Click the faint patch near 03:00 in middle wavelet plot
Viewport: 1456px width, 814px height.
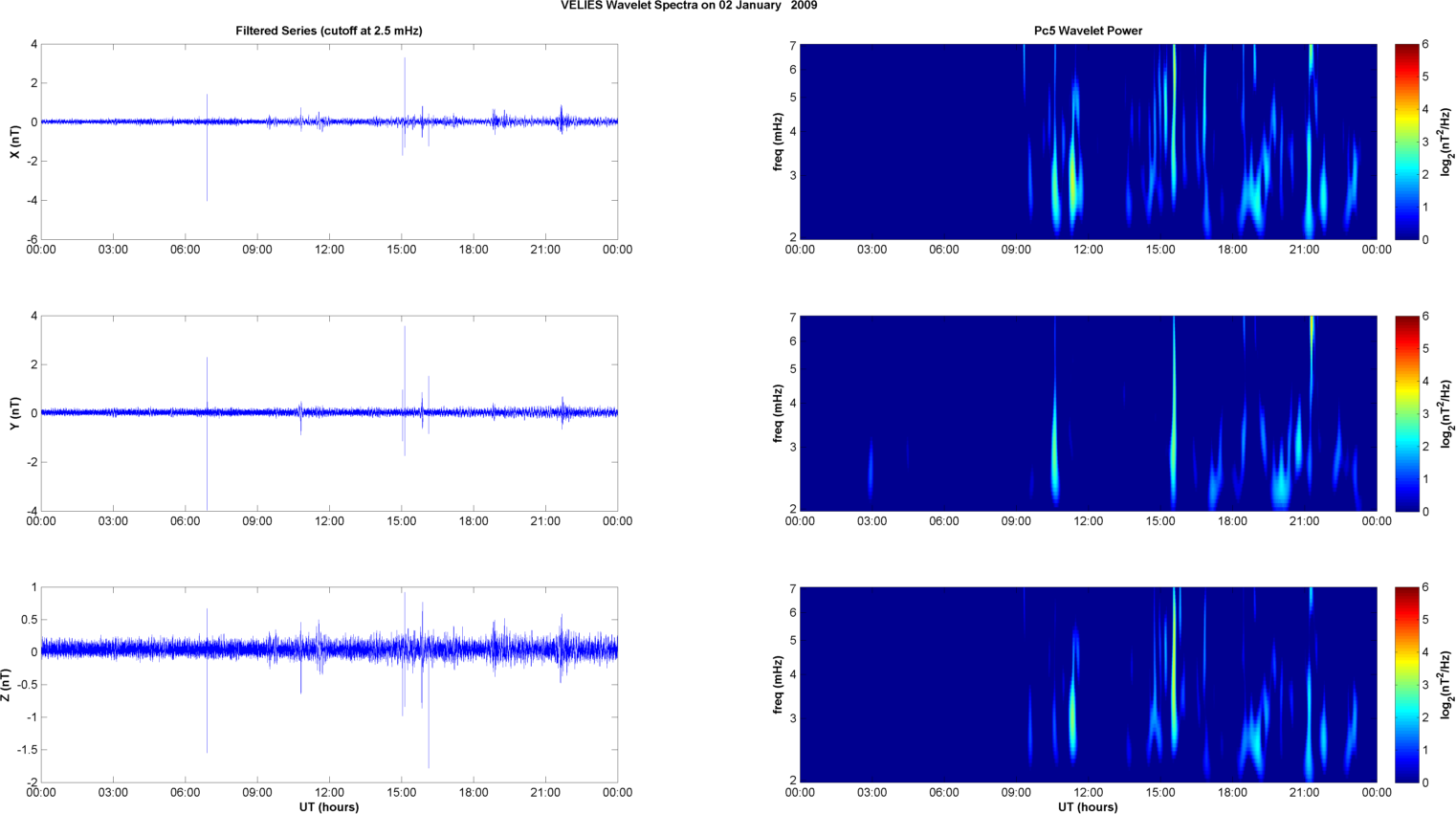click(x=871, y=471)
